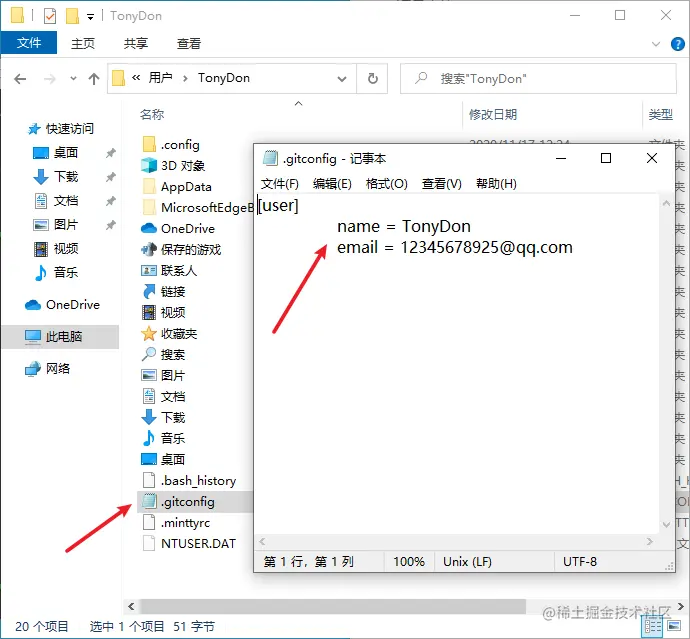Image resolution: width=690 pixels, height=639 pixels.
Task: Open the quick access toolbar customize dropdown
Action: tap(90, 17)
